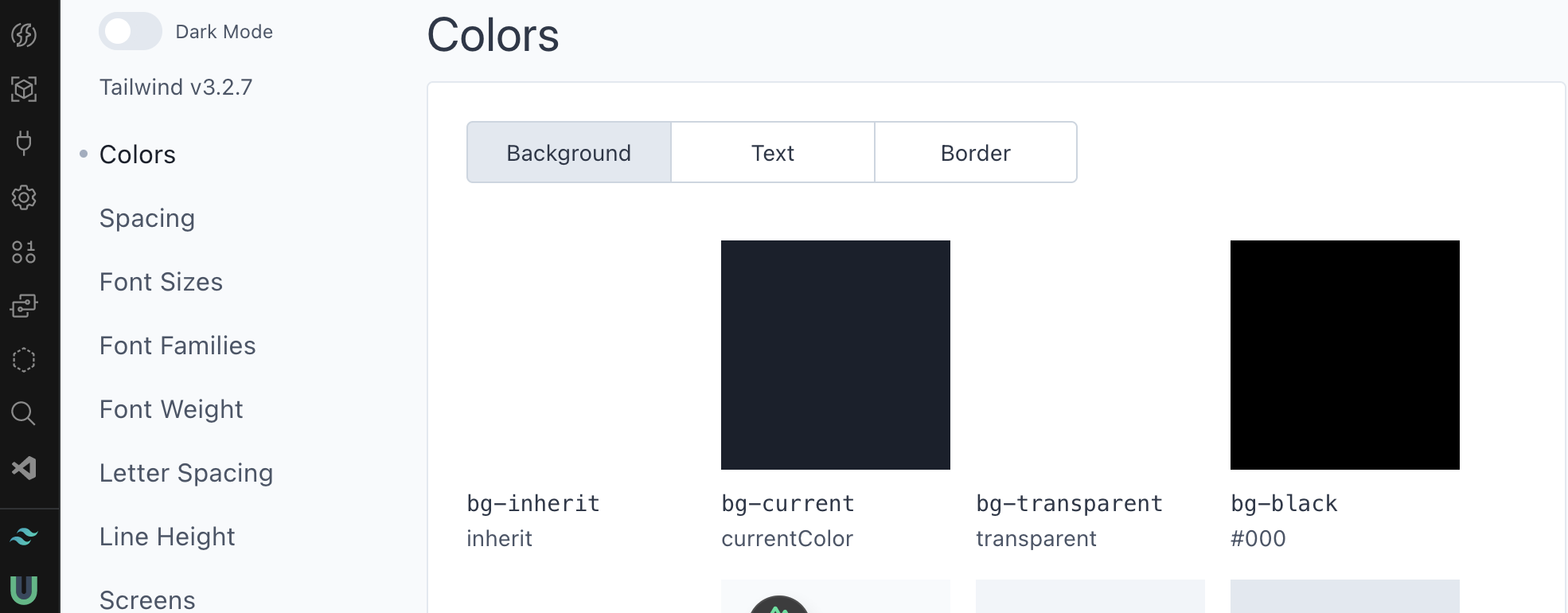
Task: Select the Background colors tab
Action: pyautogui.click(x=568, y=153)
